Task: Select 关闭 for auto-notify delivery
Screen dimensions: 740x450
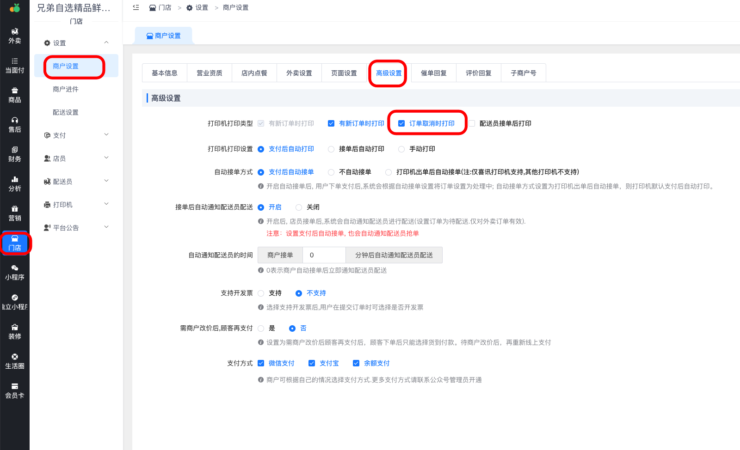Action: 298,207
